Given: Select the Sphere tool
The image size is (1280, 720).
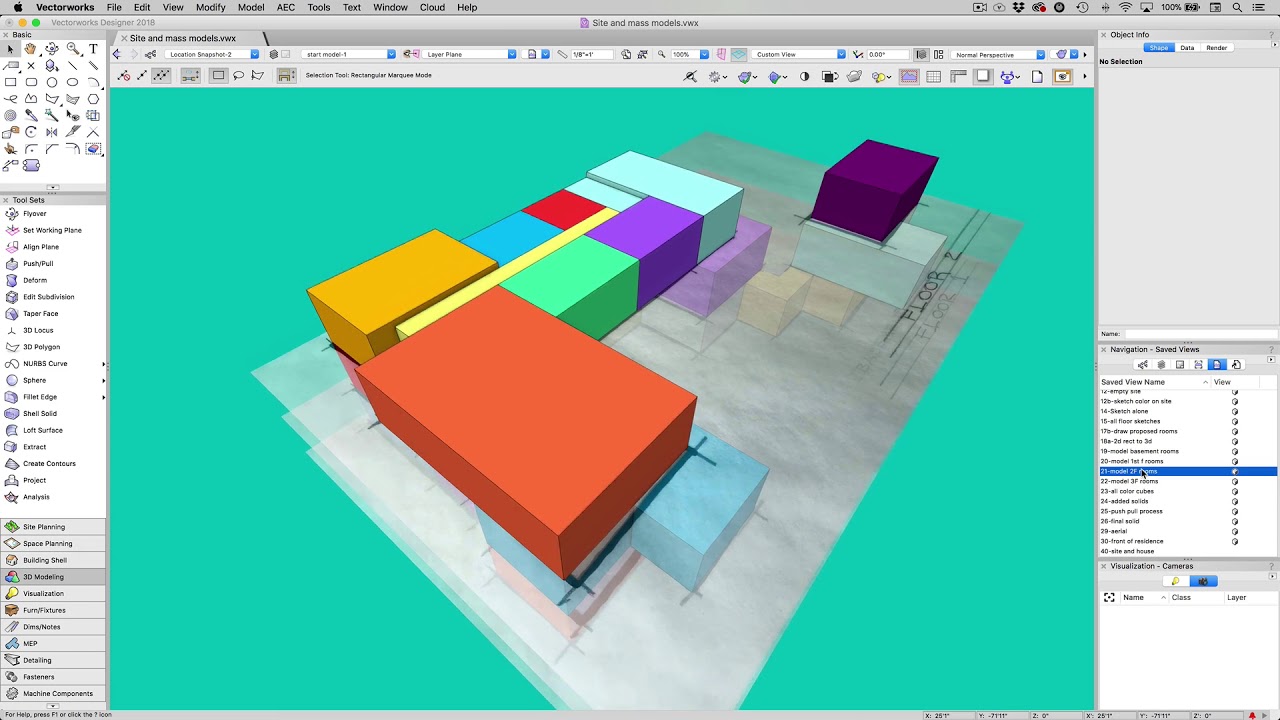Looking at the screenshot, I should click(x=34, y=380).
